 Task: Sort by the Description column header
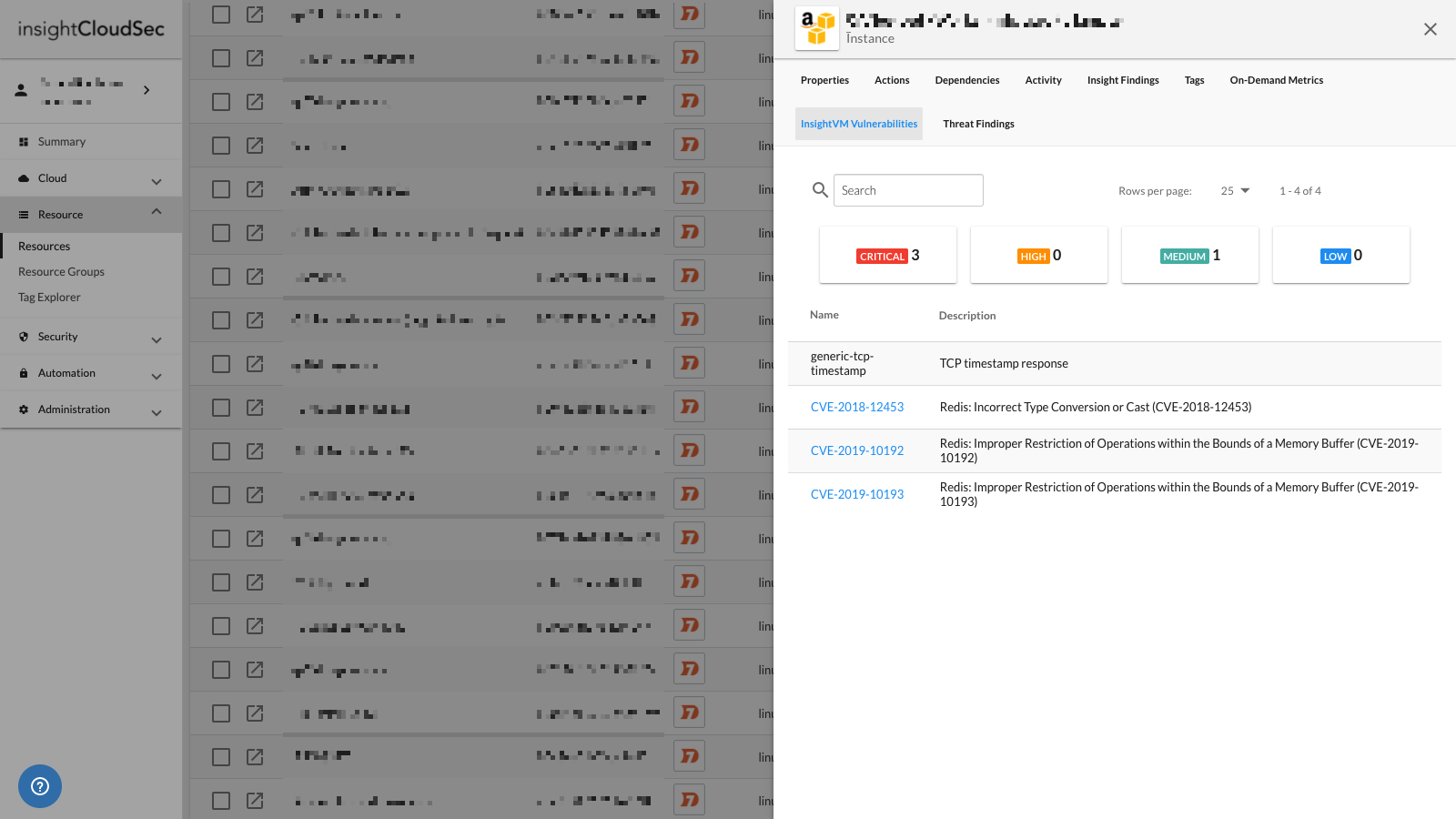tap(967, 316)
